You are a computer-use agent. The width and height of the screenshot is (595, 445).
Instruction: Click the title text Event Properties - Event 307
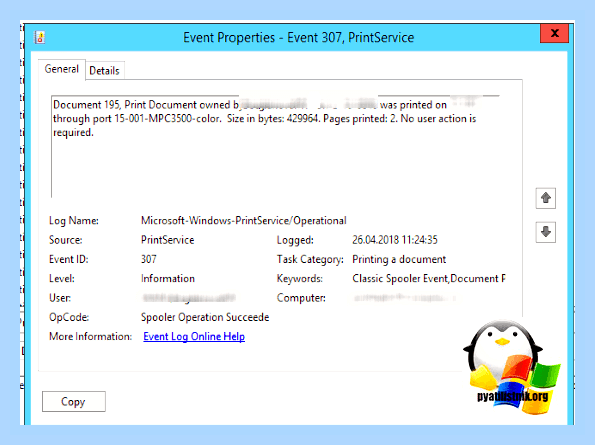coord(298,38)
